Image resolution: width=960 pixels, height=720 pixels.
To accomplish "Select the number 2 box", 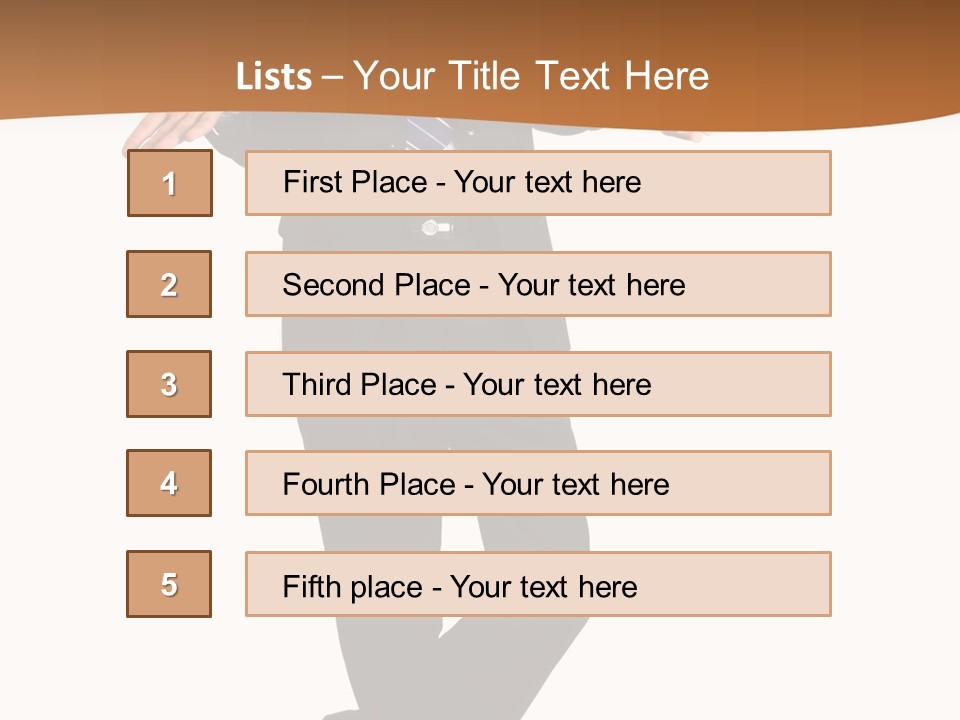I will [x=169, y=284].
